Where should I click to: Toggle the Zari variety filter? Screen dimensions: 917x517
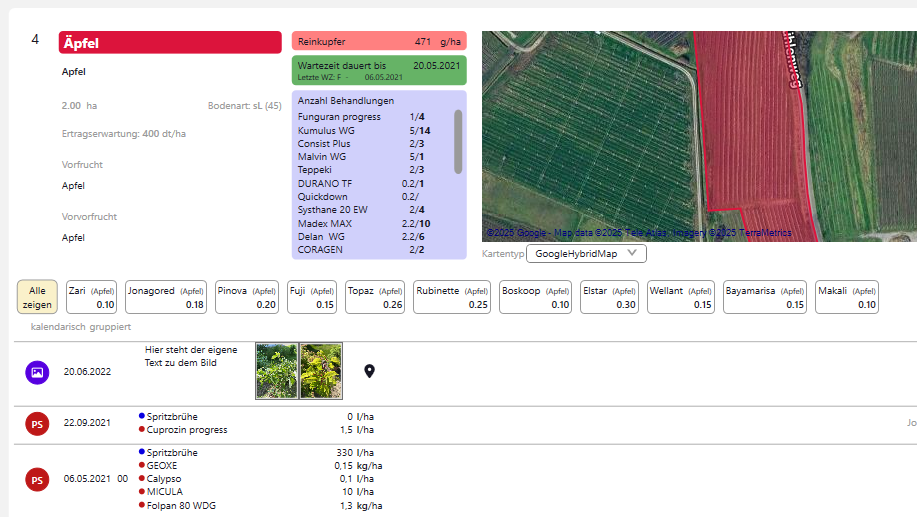[x=91, y=297]
